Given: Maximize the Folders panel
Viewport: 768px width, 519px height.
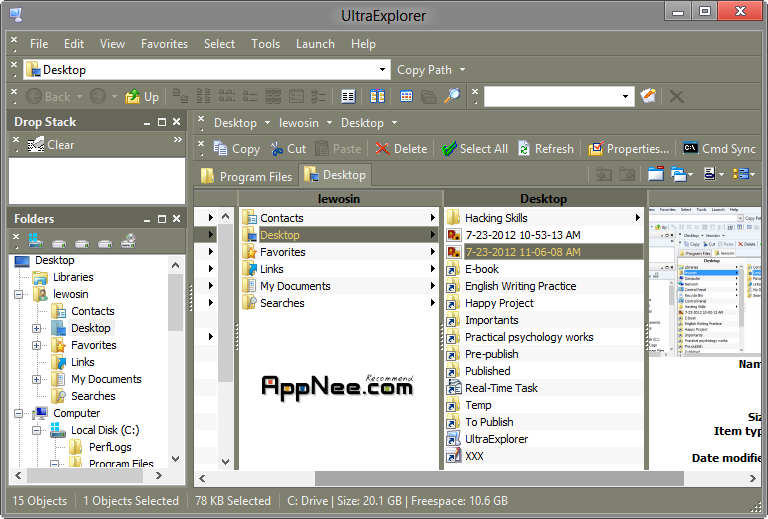Looking at the screenshot, I should click(x=162, y=219).
